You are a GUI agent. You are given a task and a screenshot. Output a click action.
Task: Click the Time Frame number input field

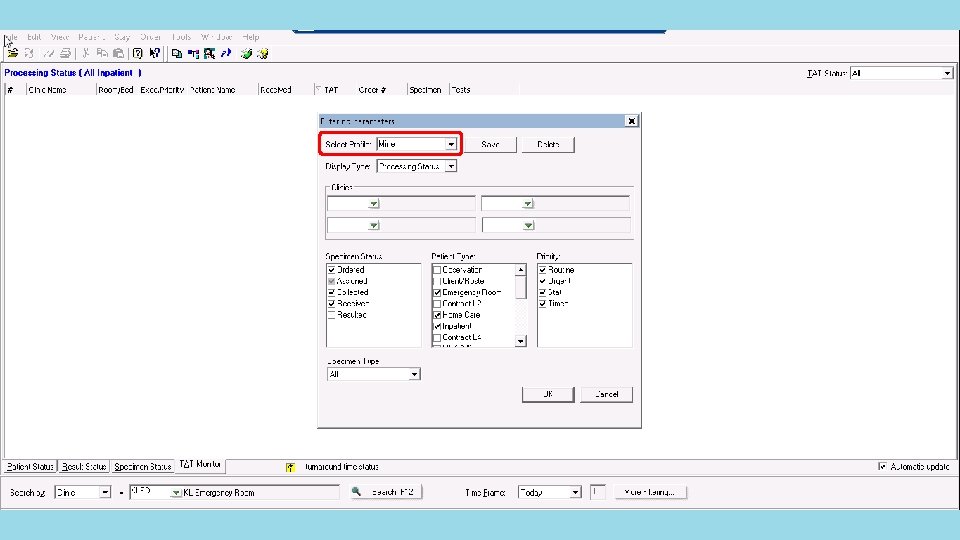[598, 492]
